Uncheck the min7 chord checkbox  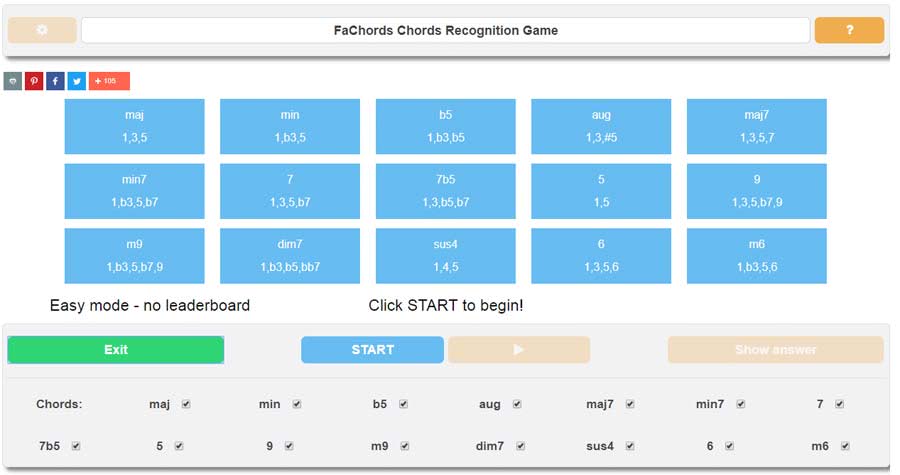[741, 404]
